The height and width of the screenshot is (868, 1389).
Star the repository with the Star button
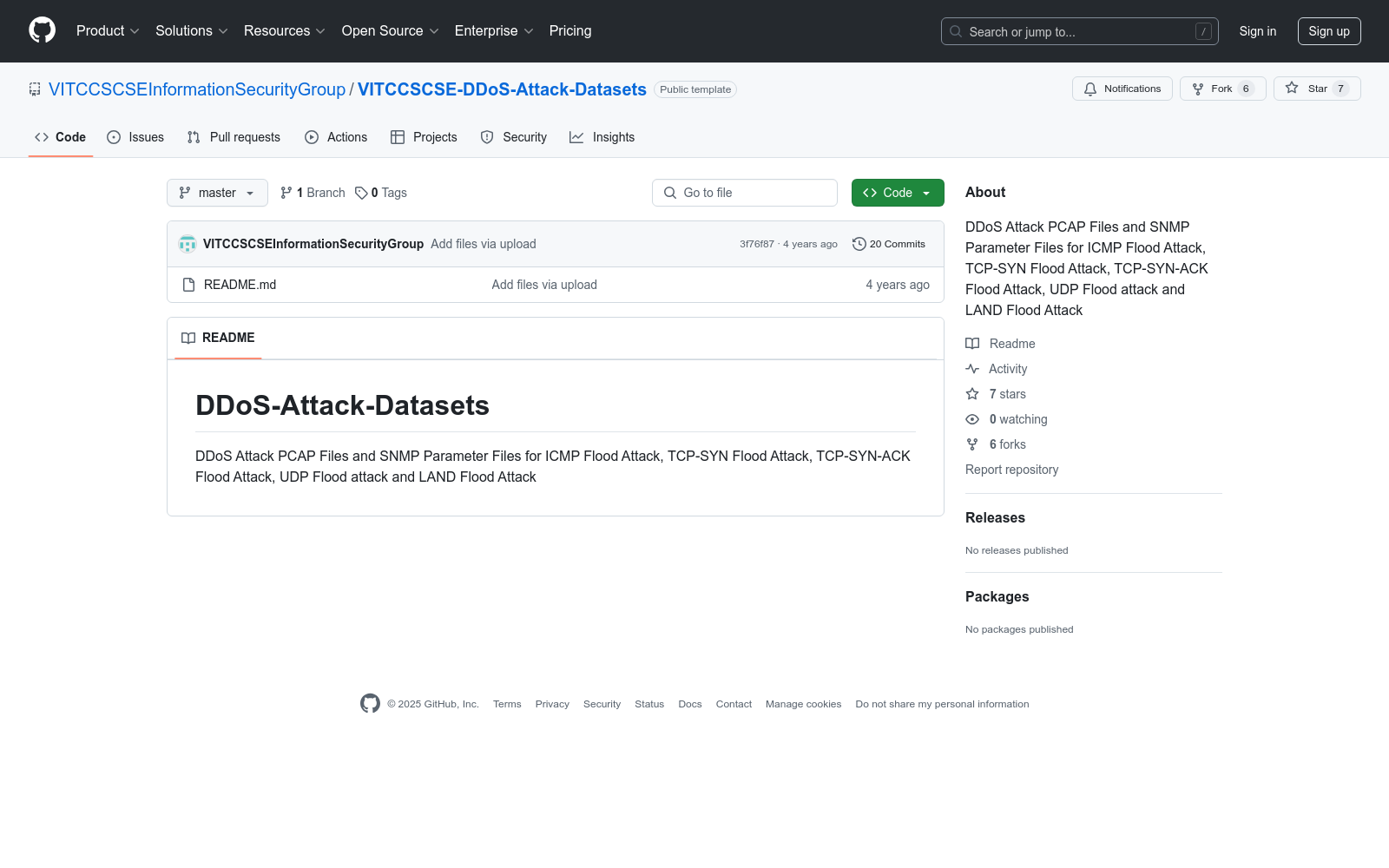pyautogui.click(x=1317, y=89)
